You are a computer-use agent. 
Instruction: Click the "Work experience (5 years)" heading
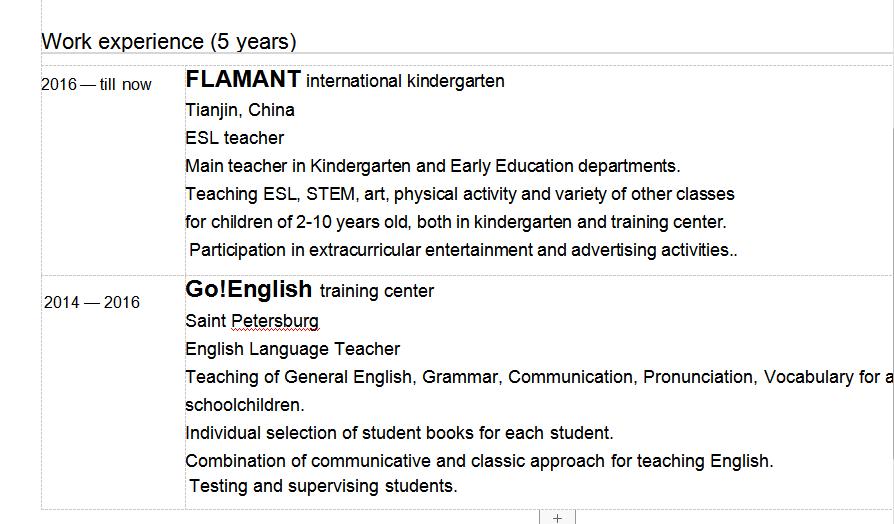[169, 42]
